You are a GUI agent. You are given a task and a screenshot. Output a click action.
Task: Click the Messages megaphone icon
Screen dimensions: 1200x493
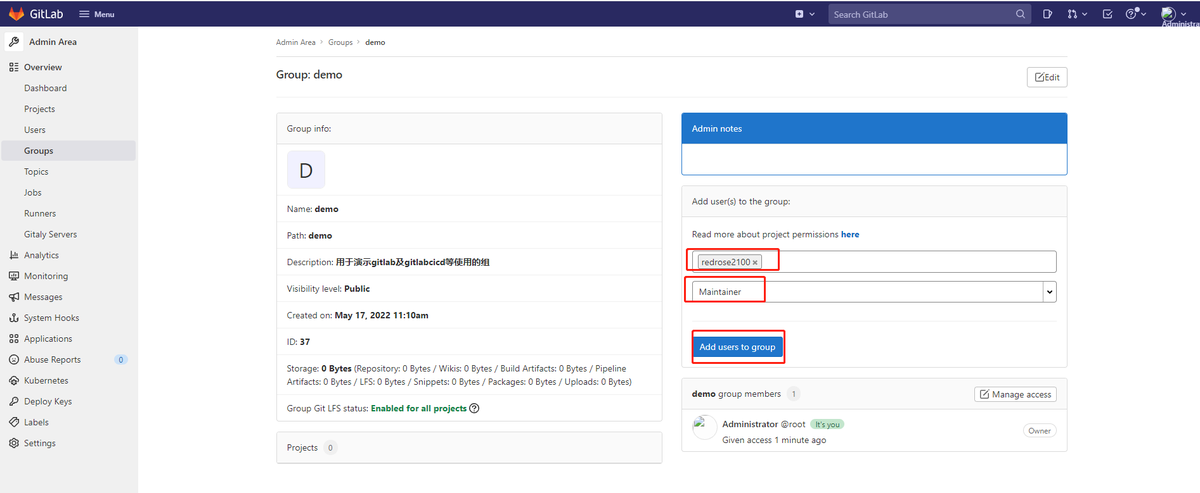14,297
